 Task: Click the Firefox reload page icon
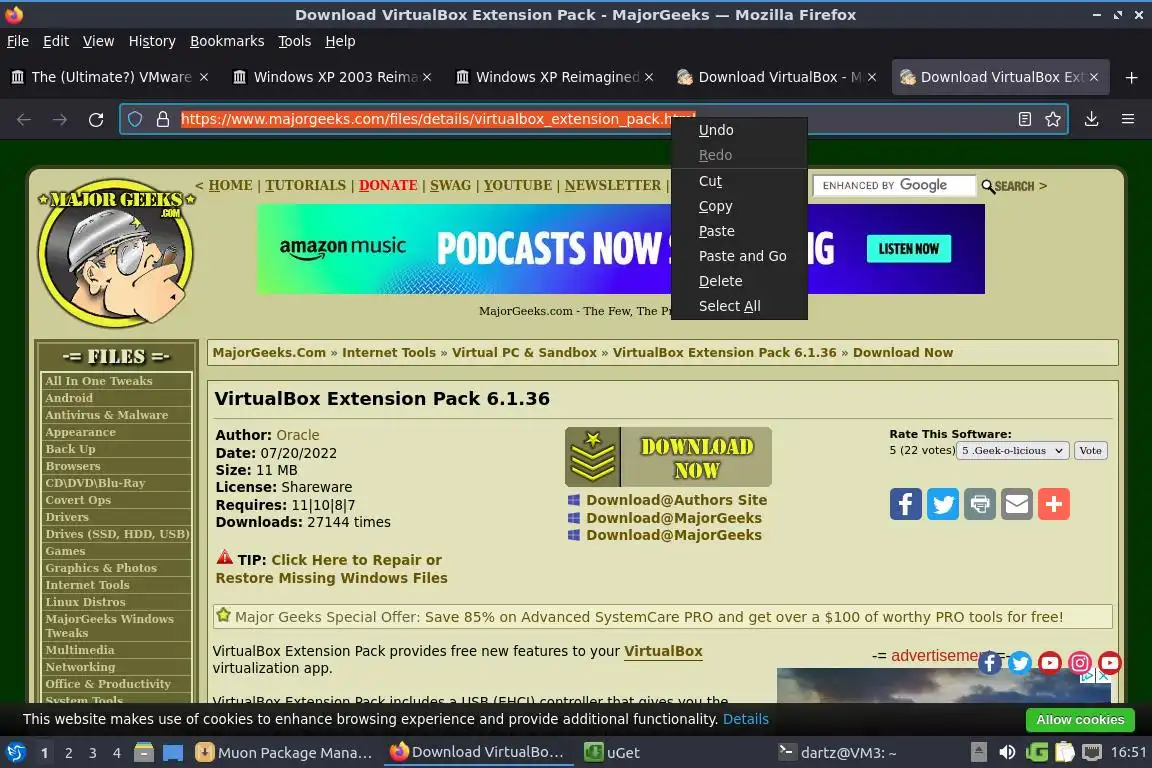(96, 120)
